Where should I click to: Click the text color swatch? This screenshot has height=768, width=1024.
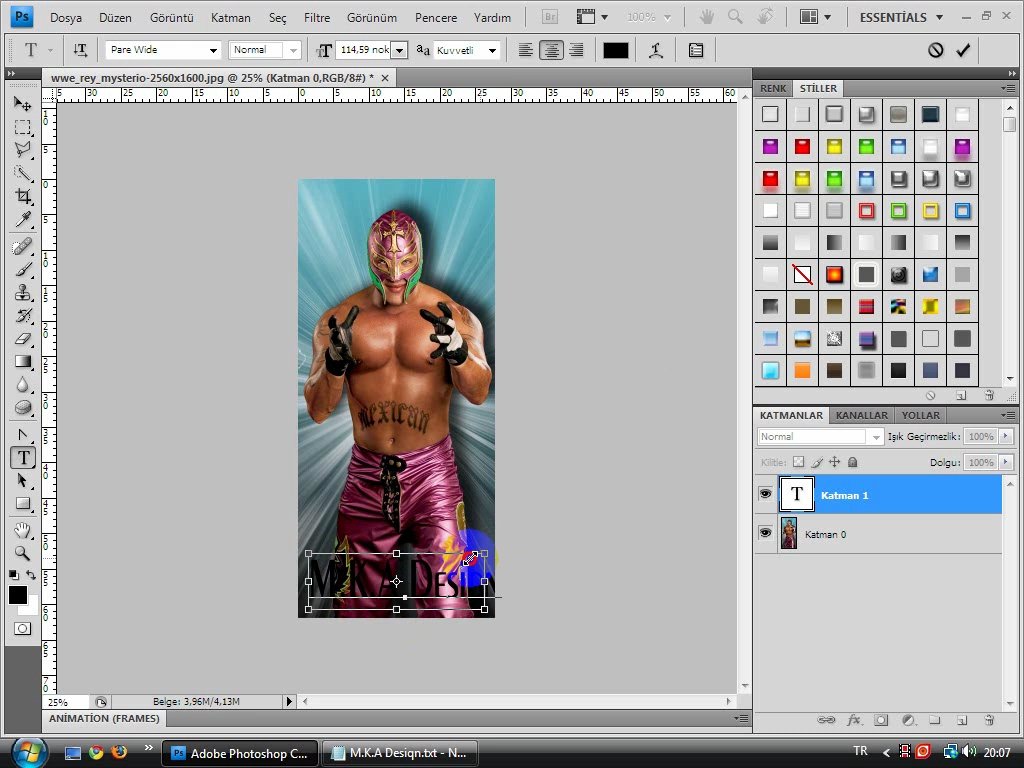pos(615,50)
